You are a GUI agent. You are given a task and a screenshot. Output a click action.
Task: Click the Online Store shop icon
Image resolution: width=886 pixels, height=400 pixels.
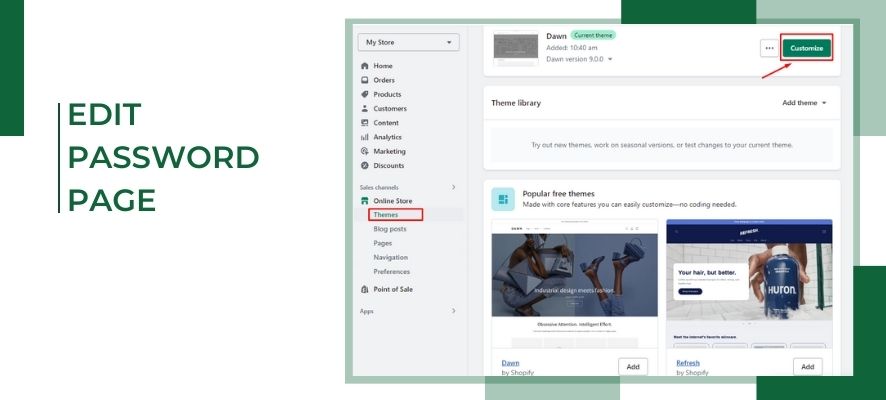click(364, 201)
